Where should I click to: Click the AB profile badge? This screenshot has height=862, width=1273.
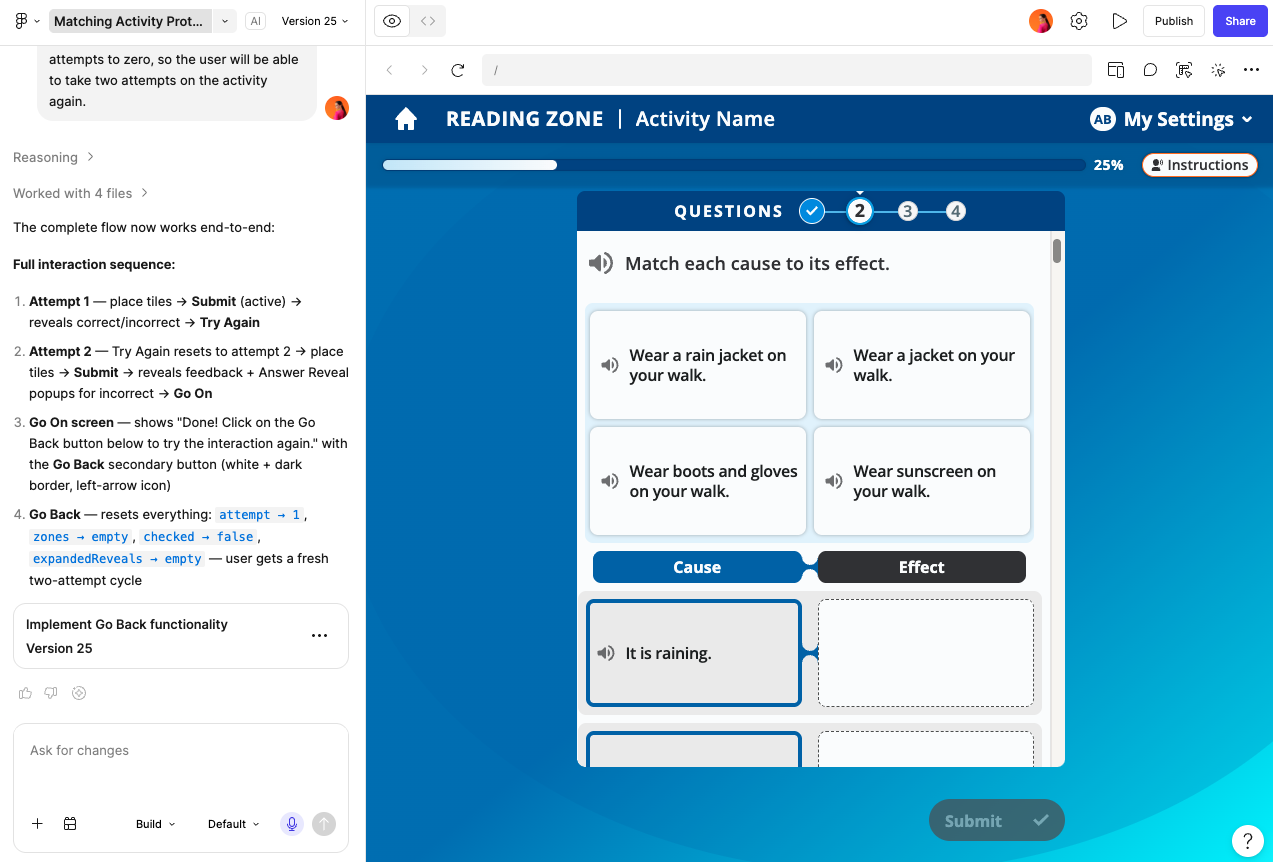(x=1103, y=119)
